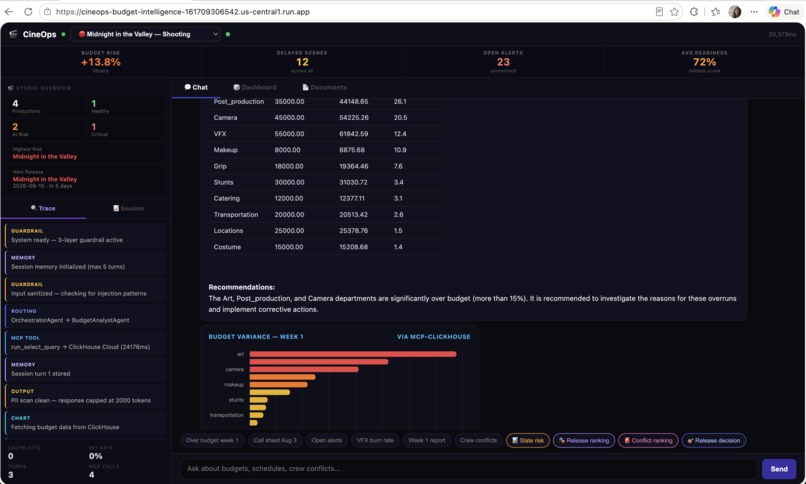Click the CineOps clapperboard logo icon
The image size is (806, 484).
13,34
